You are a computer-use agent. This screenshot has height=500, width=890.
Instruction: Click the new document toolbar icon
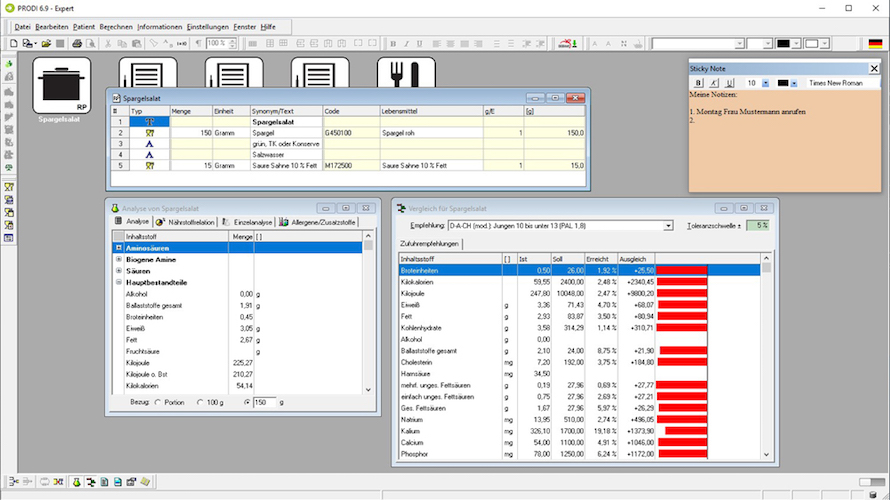tap(13, 44)
